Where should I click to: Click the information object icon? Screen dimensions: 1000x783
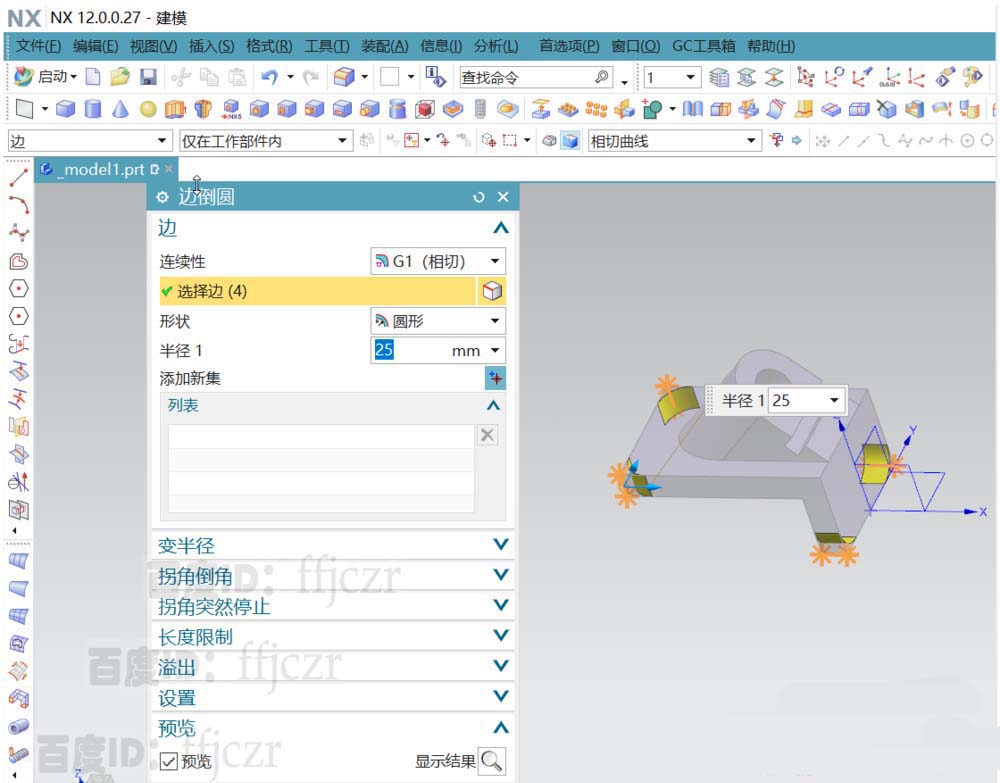point(436,77)
